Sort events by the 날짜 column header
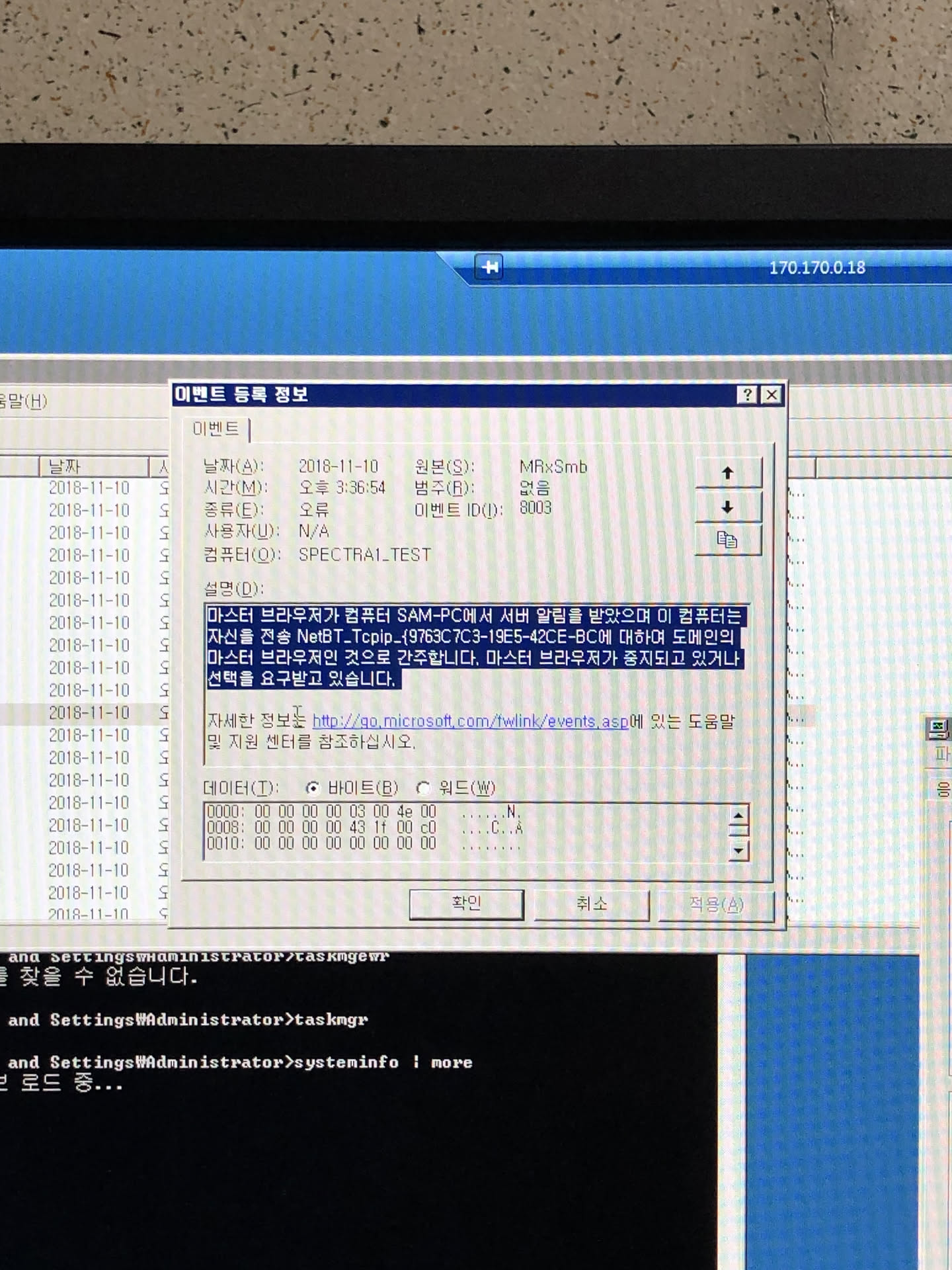This screenshot has width=952, height=1270. point(93,466)
